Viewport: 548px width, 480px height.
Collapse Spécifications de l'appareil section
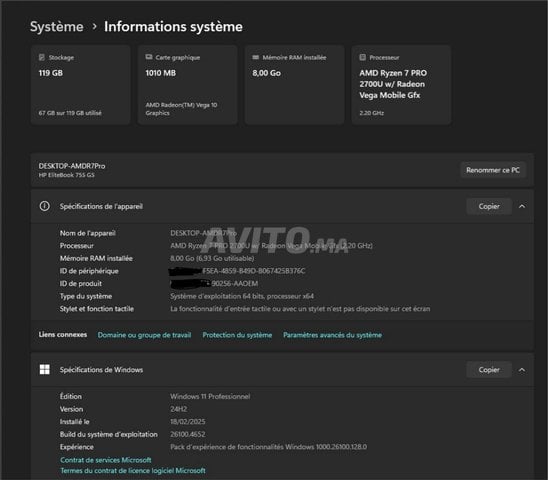[x=522, y=207]
